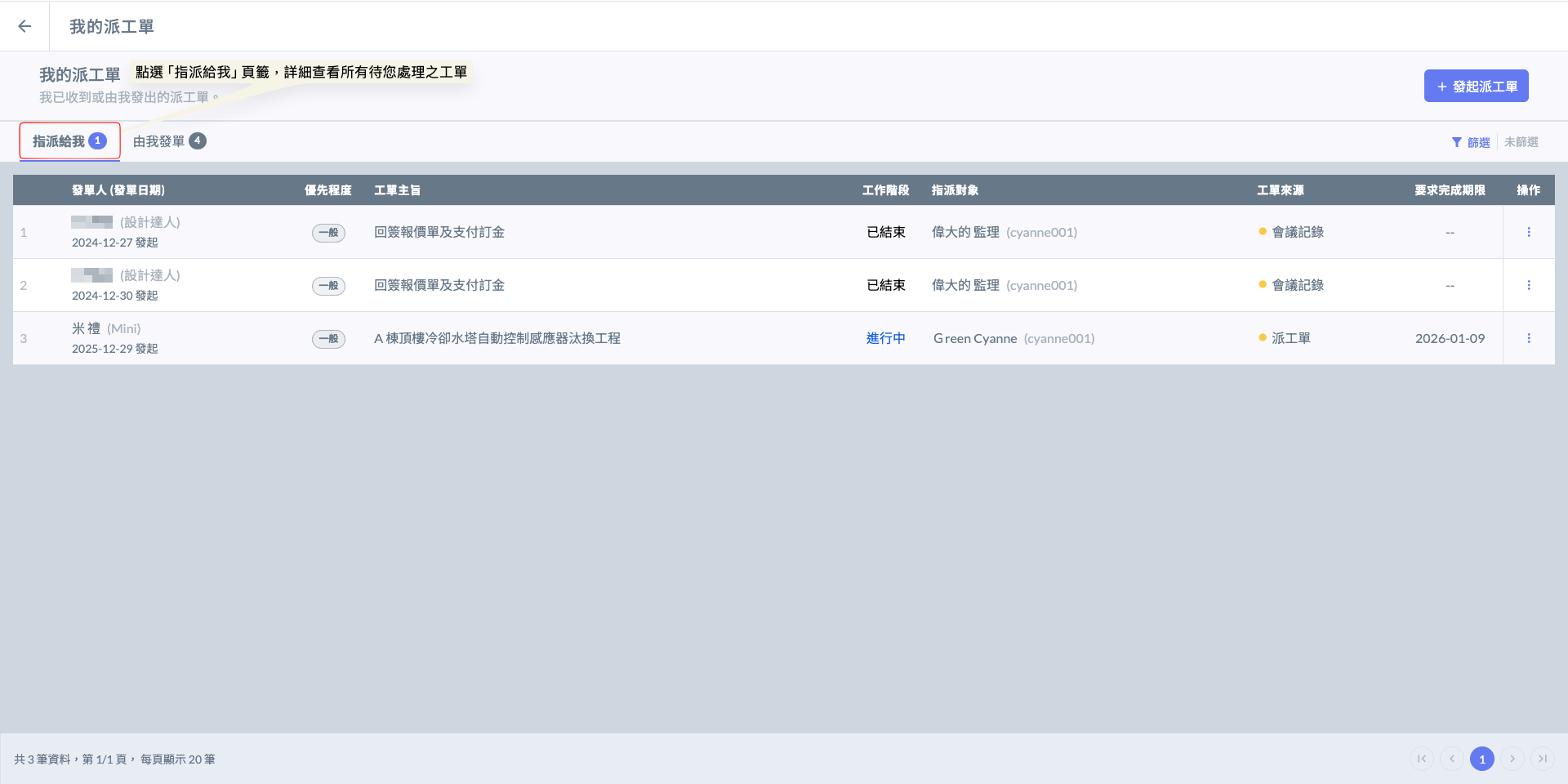Click the 優先程度 column header
Viewport: 1568px width, 784px height.
(327, 190)
